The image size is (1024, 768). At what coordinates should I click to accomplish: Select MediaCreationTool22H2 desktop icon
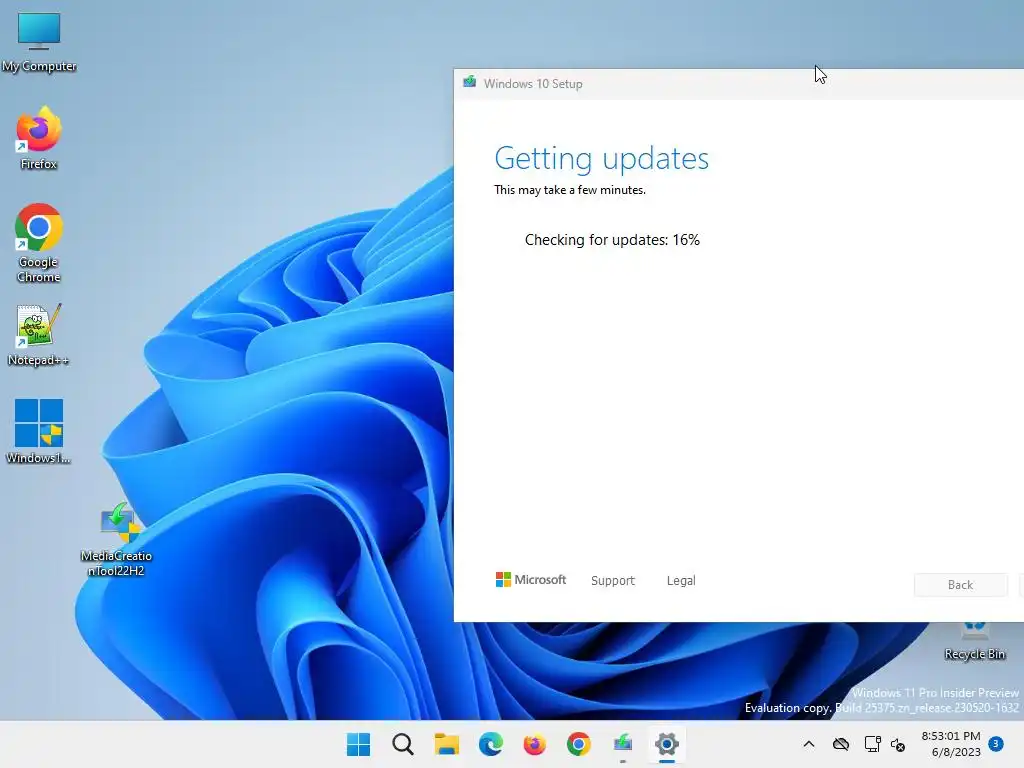click(x=116, y=539)
